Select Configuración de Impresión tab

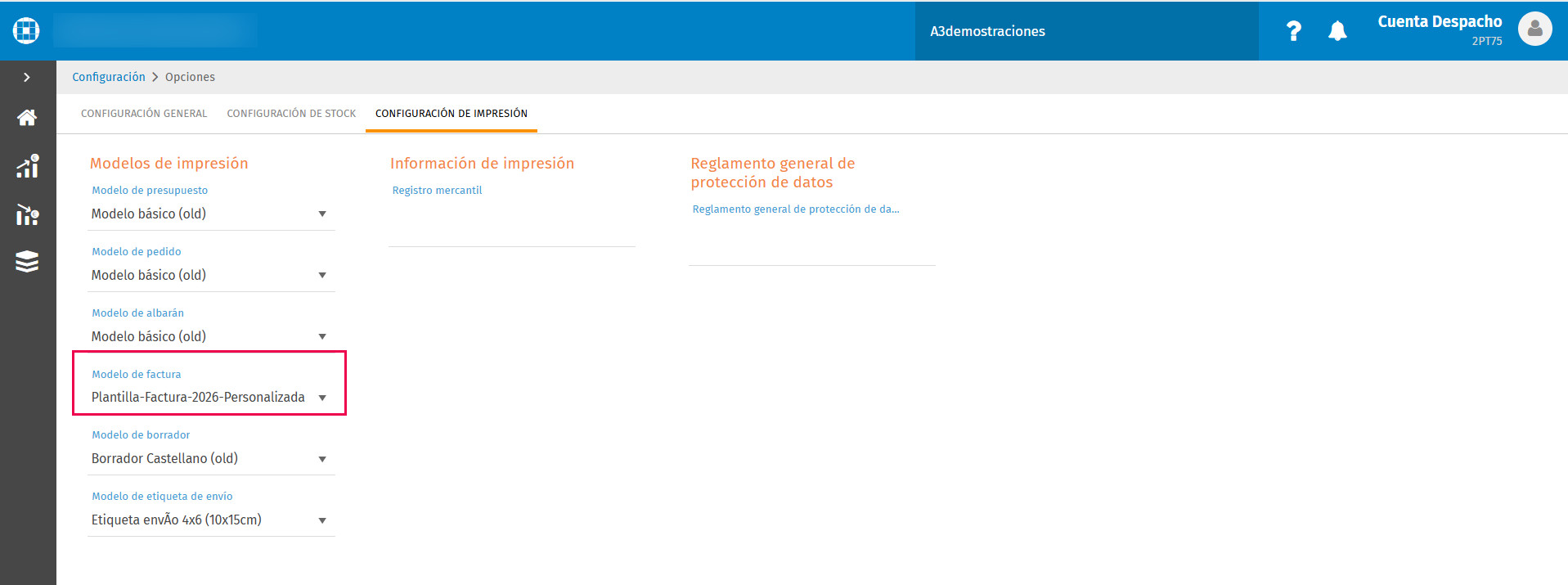click(452, 114)
